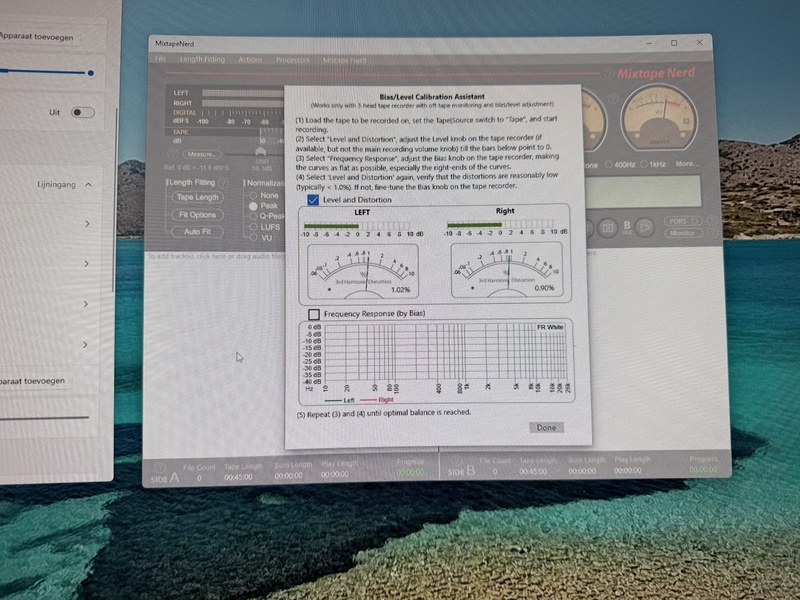Select the LUFS normalization radio button
Viewport: 800px width, 600px height.
point(253,227)
